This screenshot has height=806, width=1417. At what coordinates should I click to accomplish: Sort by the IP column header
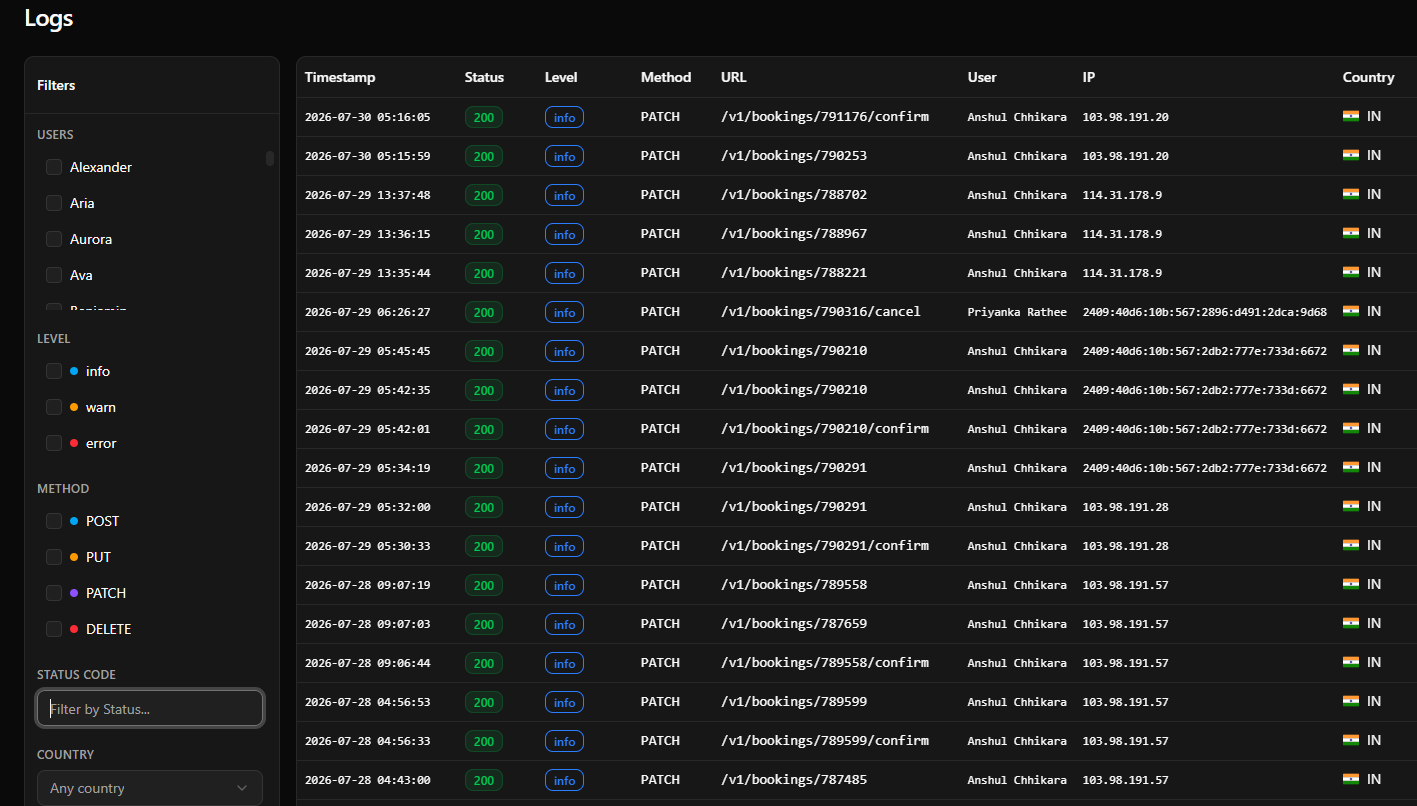pos(1089,77)
